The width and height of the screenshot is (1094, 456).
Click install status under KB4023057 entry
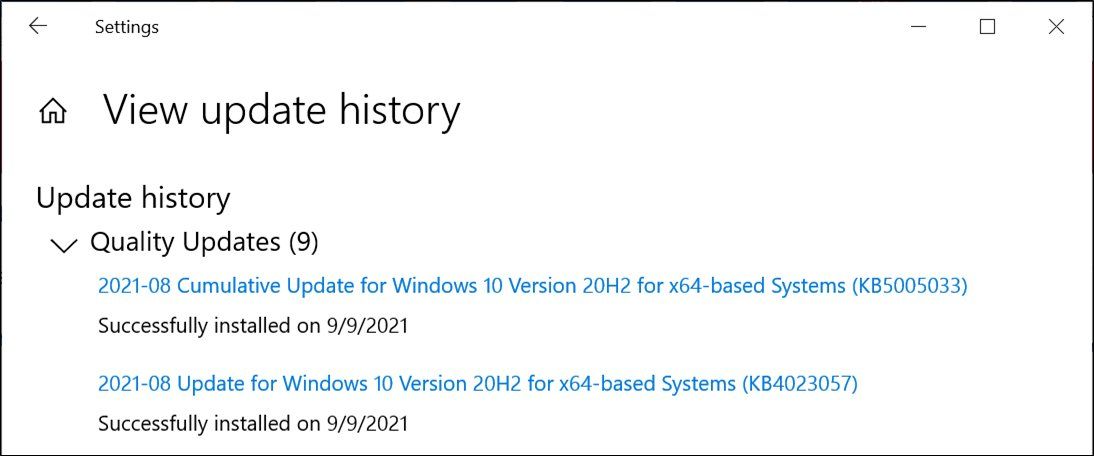pyautogui.click(x=253, y=423)
